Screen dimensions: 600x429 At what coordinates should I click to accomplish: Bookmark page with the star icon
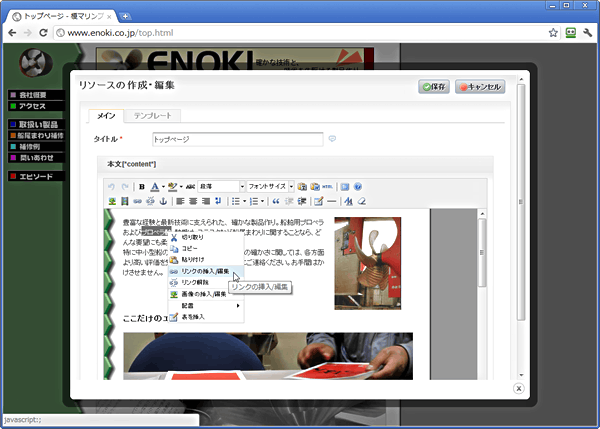coord(553,32)
